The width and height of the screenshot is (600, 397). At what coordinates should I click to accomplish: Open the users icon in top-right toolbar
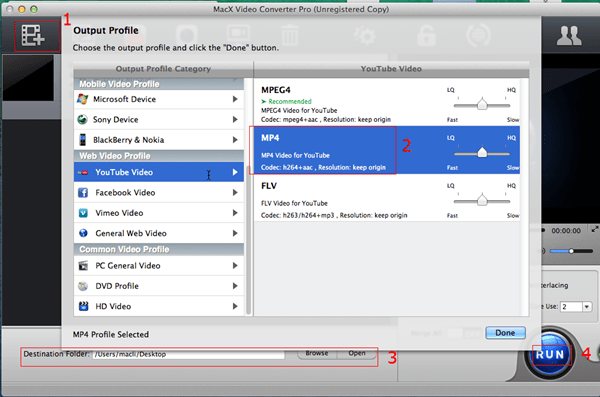pyautogui.click(x=569, y=36)
